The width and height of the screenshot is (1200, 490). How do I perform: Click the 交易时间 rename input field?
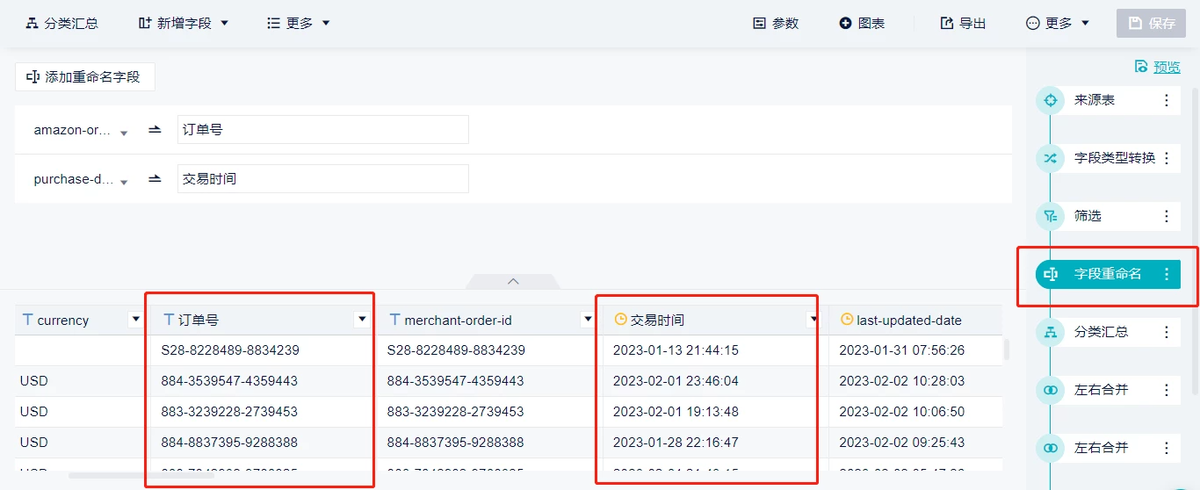(323, 179)
